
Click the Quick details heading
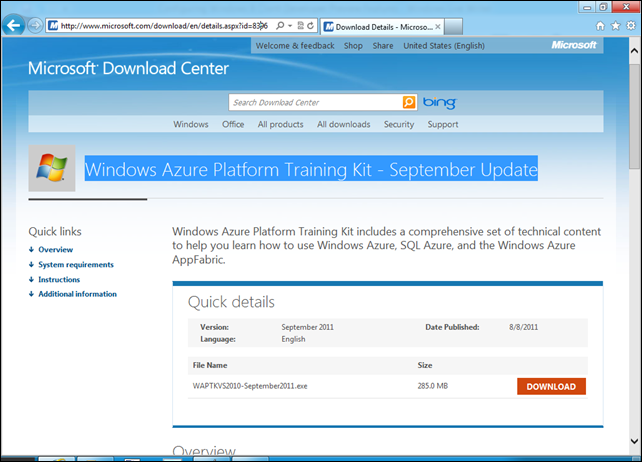coord(231,302)
